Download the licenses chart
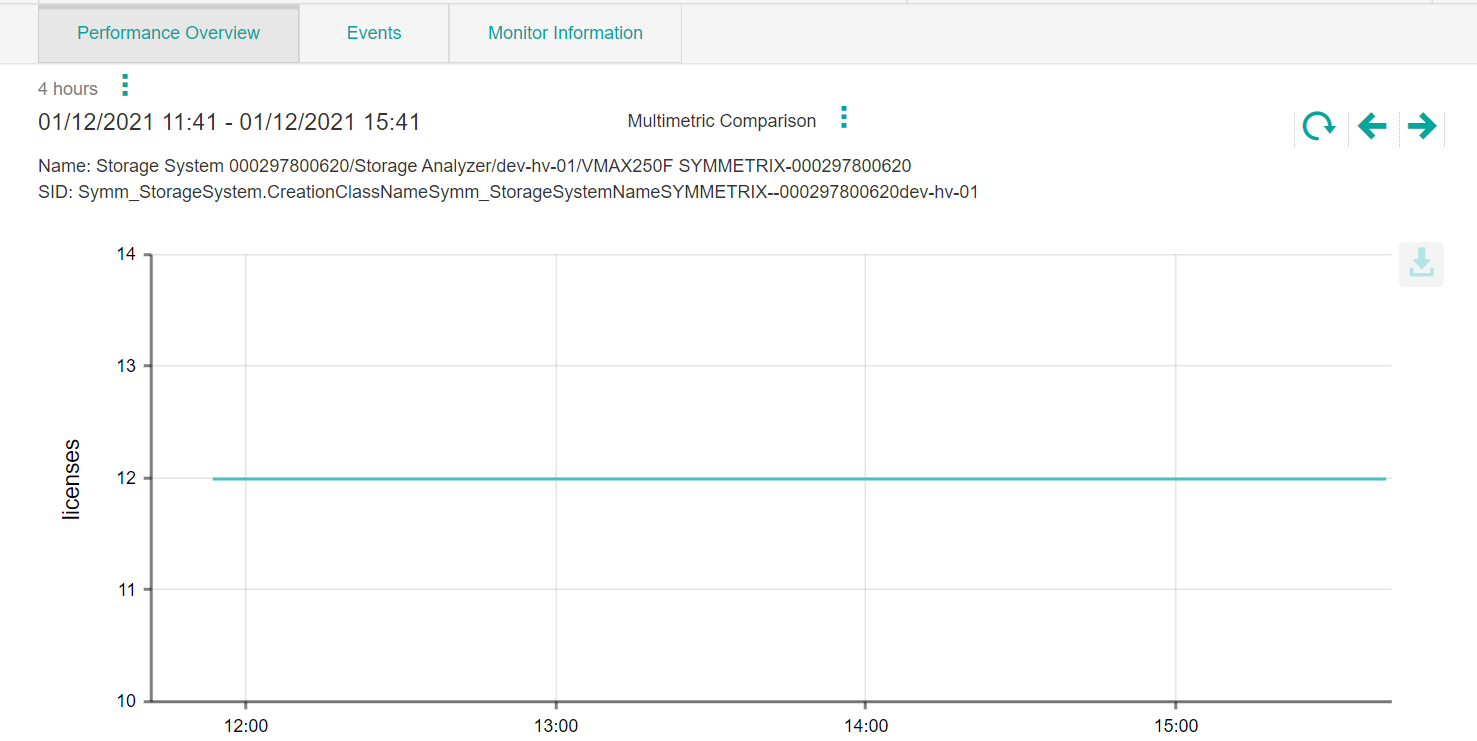The height and width of the screenshot is (741, 1477). click(1421, 264)
